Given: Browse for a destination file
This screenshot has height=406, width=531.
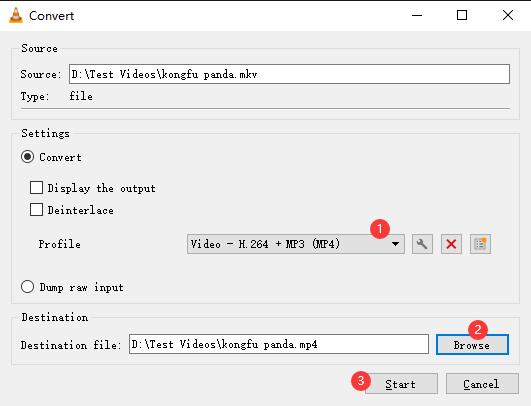Looking at the screenshot, I should [x=472, y=345].
